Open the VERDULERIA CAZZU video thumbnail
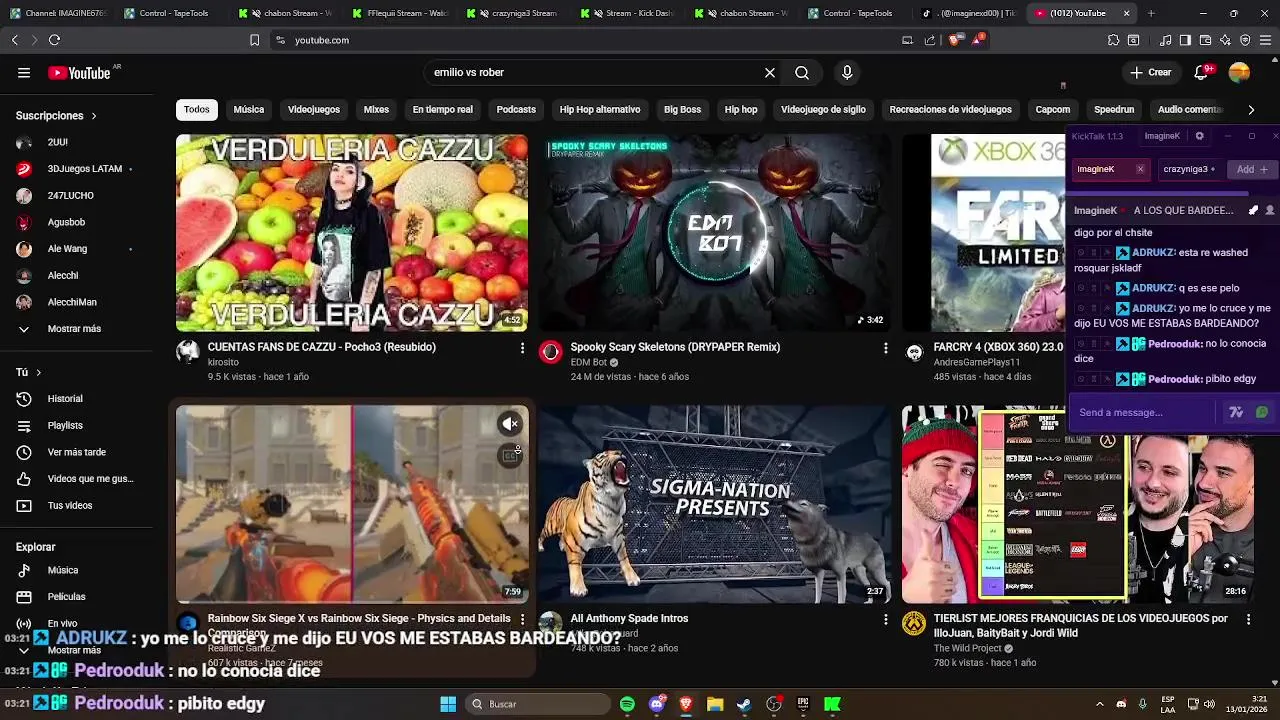Viewport: 1280px width, 720px height. tap(352, 233)
